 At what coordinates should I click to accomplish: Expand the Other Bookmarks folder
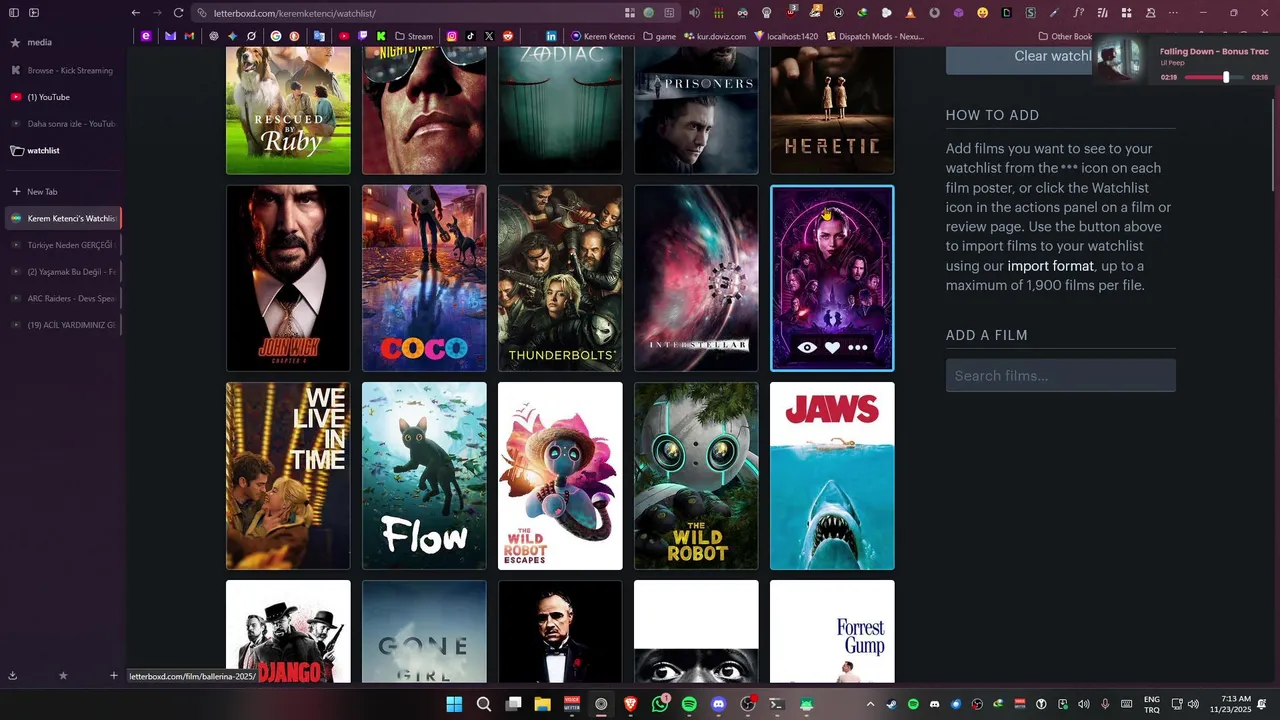point(1064,36)
